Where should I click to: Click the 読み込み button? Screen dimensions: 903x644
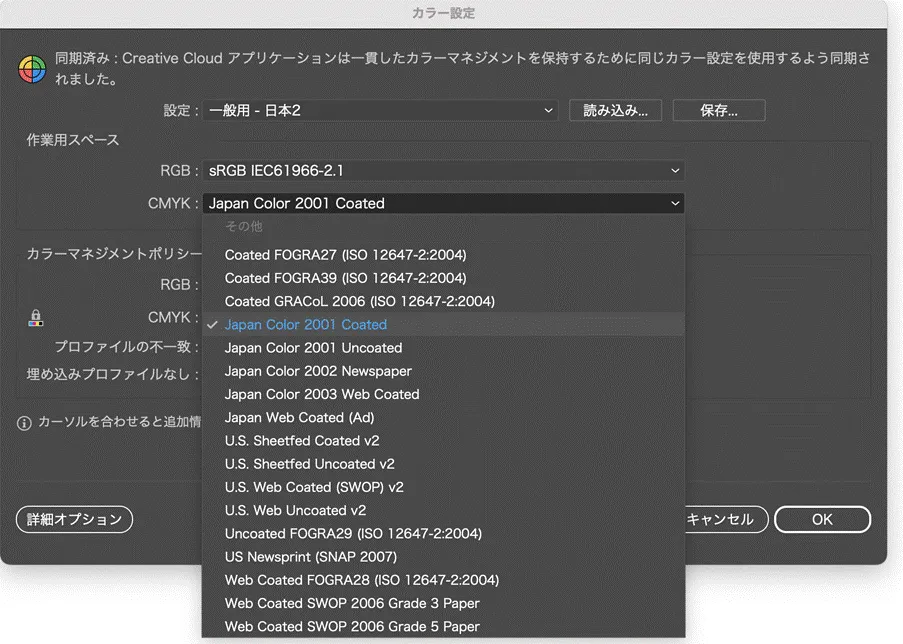[615, 110]
